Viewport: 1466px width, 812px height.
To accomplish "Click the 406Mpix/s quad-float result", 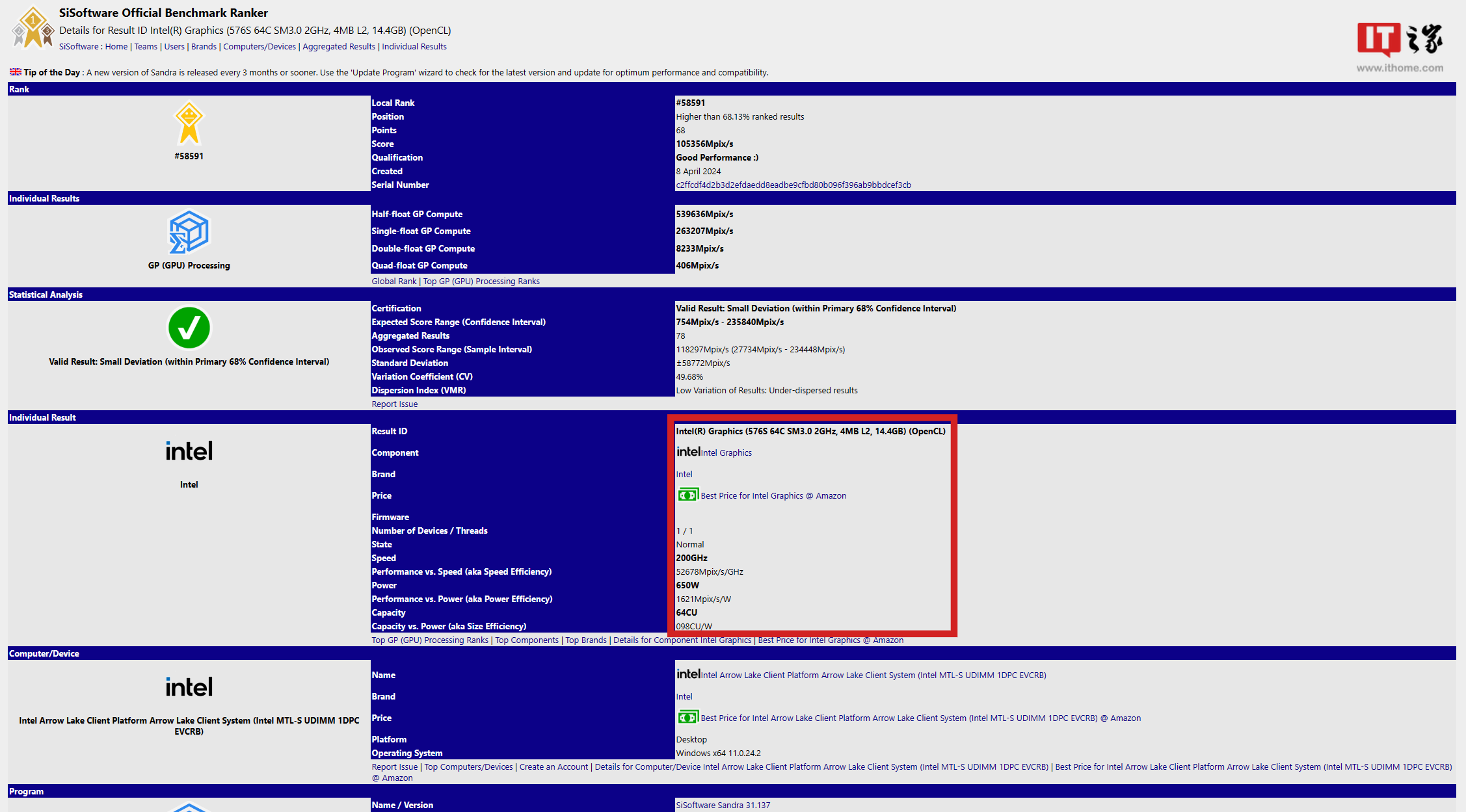I will pos(697,266).
